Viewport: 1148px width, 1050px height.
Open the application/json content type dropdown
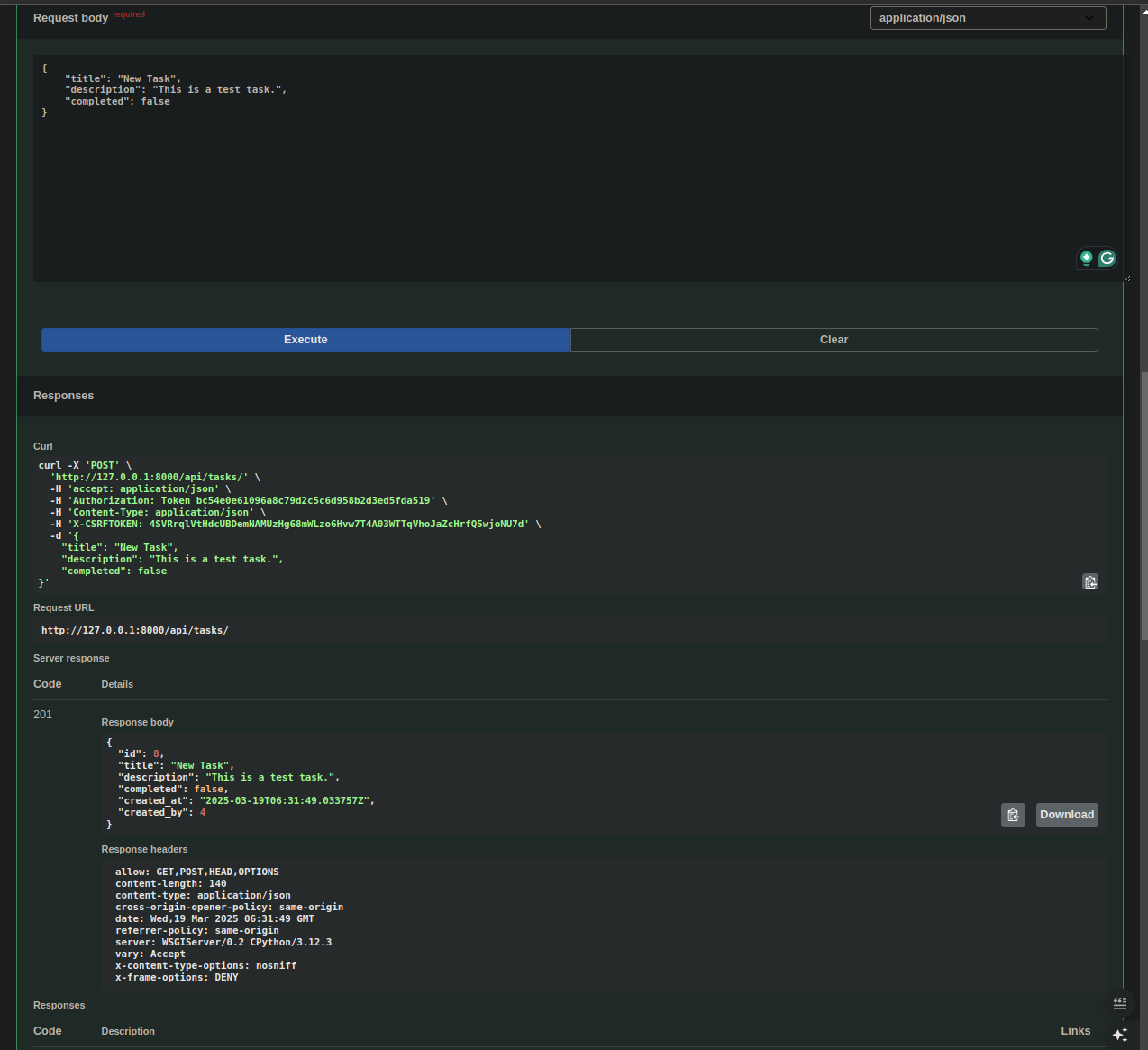coord(988,18)
